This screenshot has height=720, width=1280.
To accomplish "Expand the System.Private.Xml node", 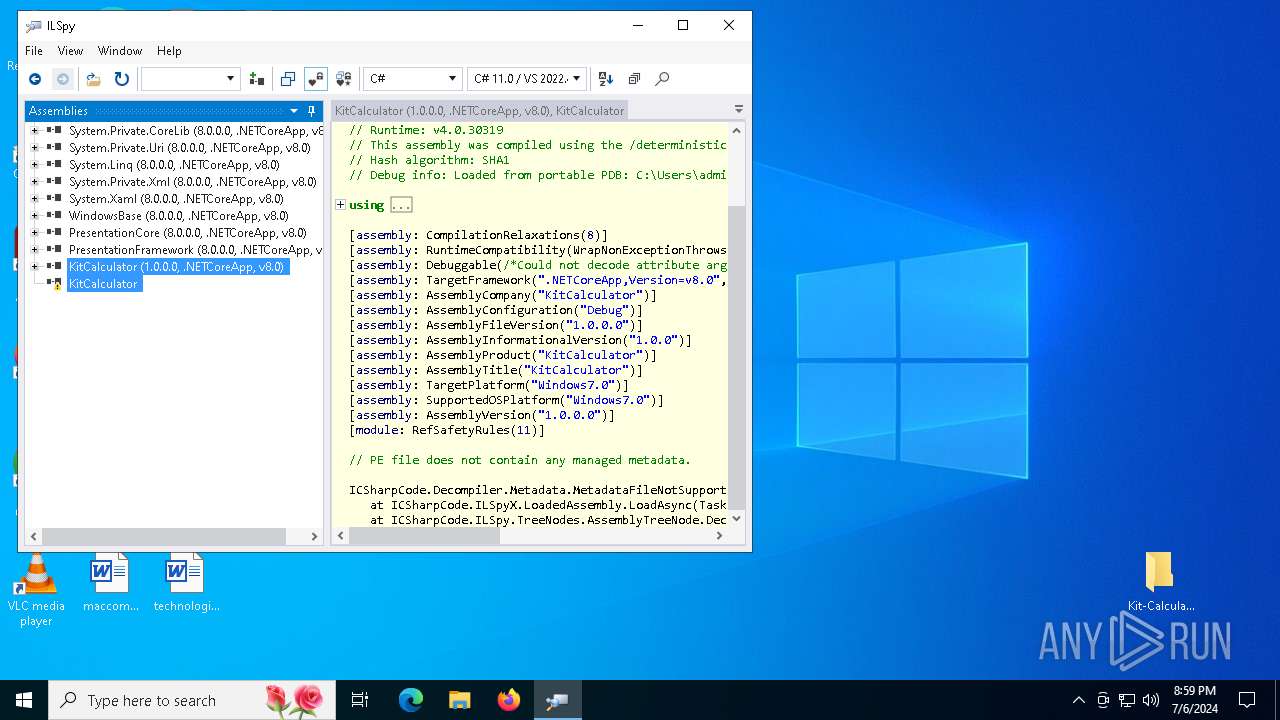I will click(x=35, y=182).
